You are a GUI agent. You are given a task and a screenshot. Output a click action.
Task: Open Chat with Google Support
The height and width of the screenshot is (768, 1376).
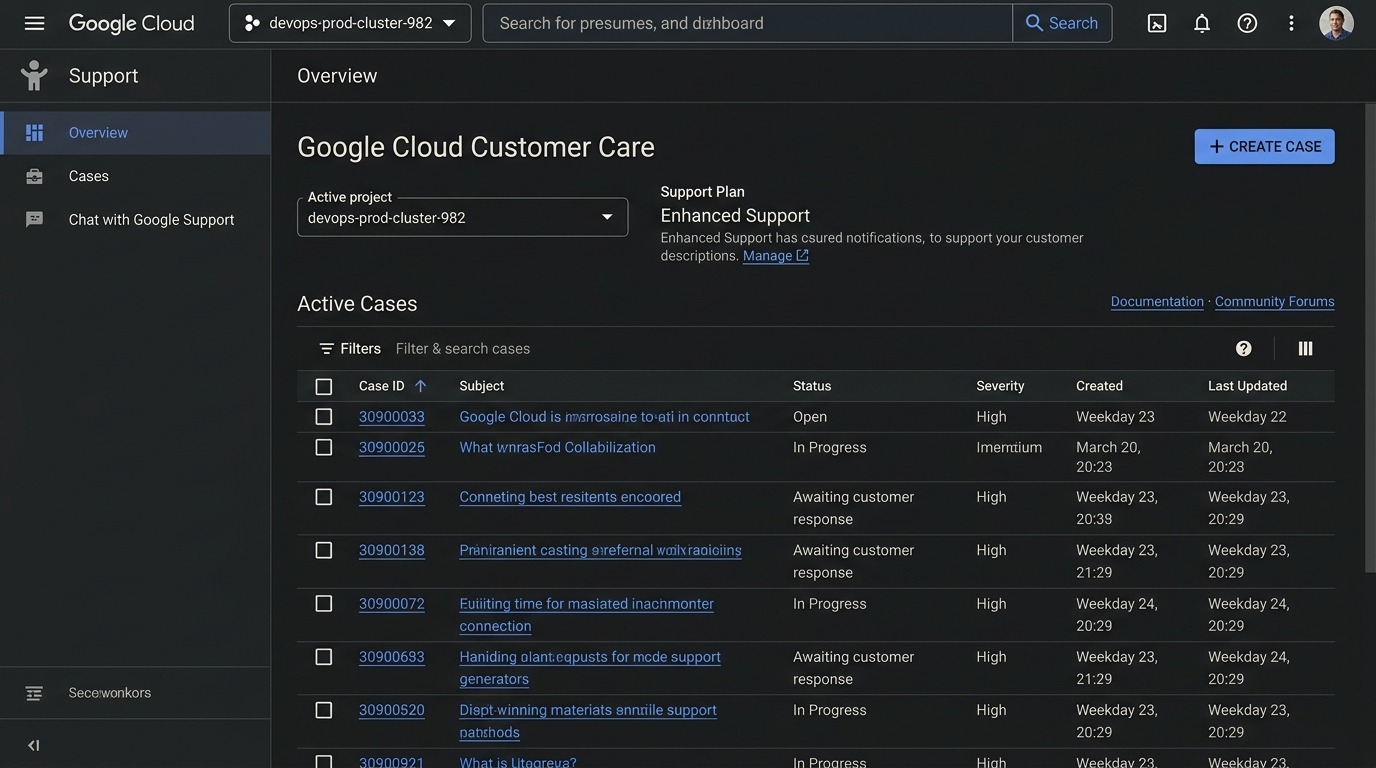135,219
